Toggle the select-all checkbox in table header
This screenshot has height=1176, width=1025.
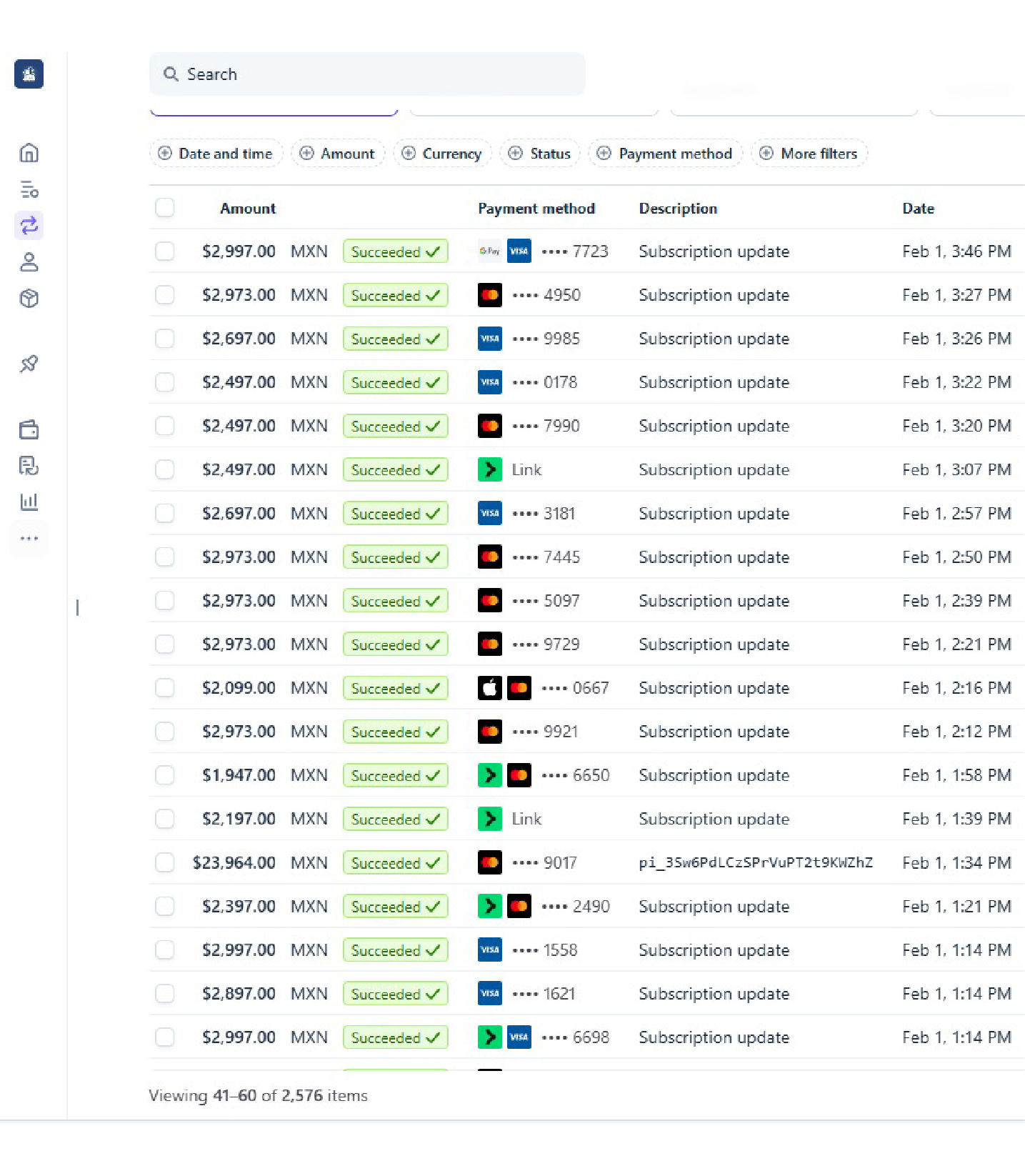pos(165,207)
